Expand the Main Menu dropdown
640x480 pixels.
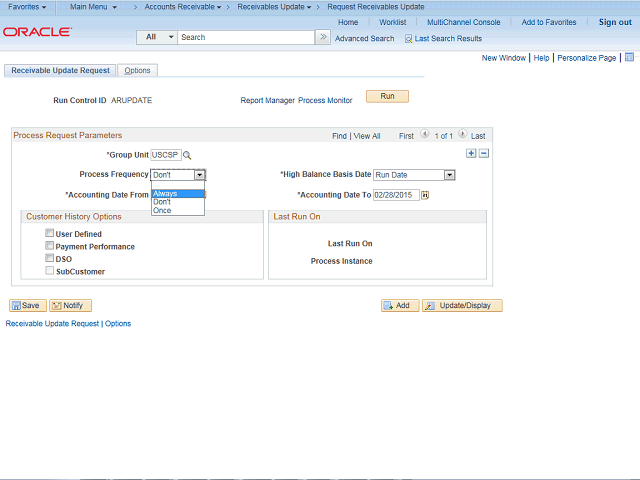[x=93, y=7]
